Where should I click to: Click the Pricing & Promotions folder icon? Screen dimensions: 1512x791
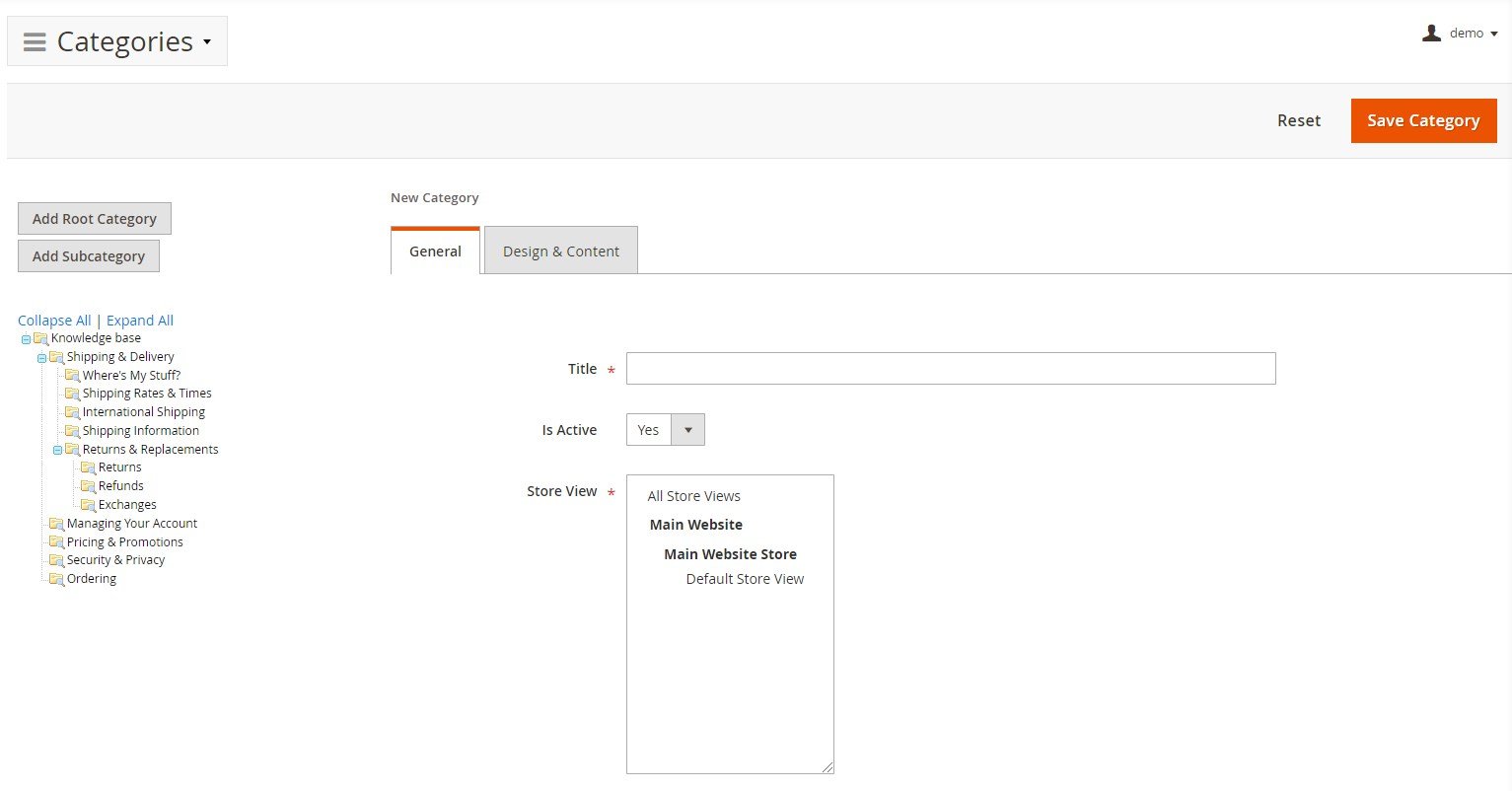coord(56,542)
